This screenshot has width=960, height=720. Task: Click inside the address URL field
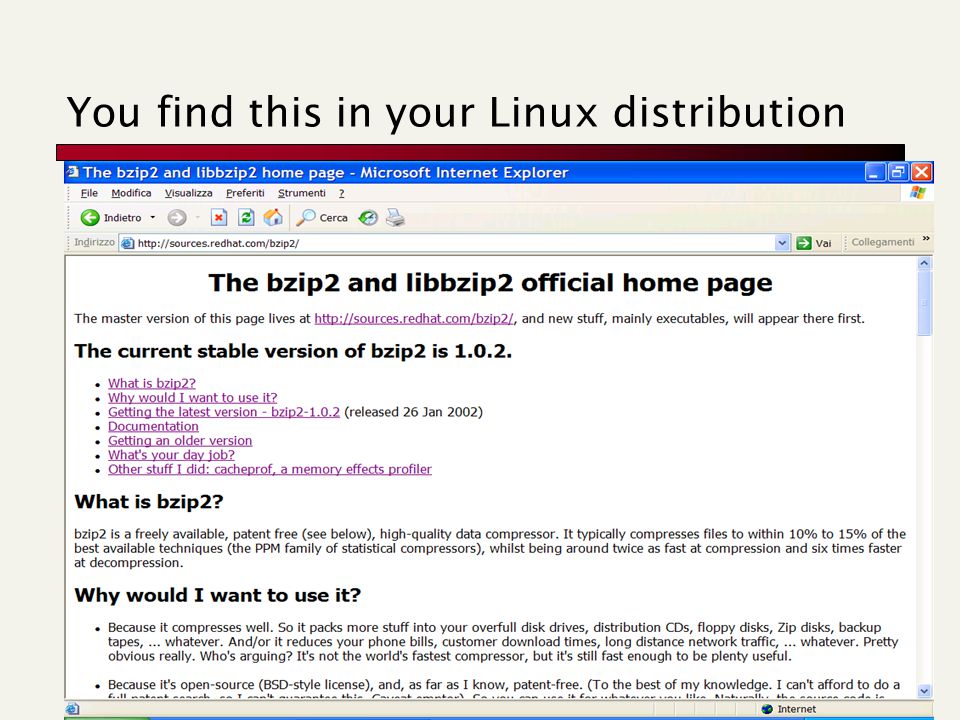[453, 243]
